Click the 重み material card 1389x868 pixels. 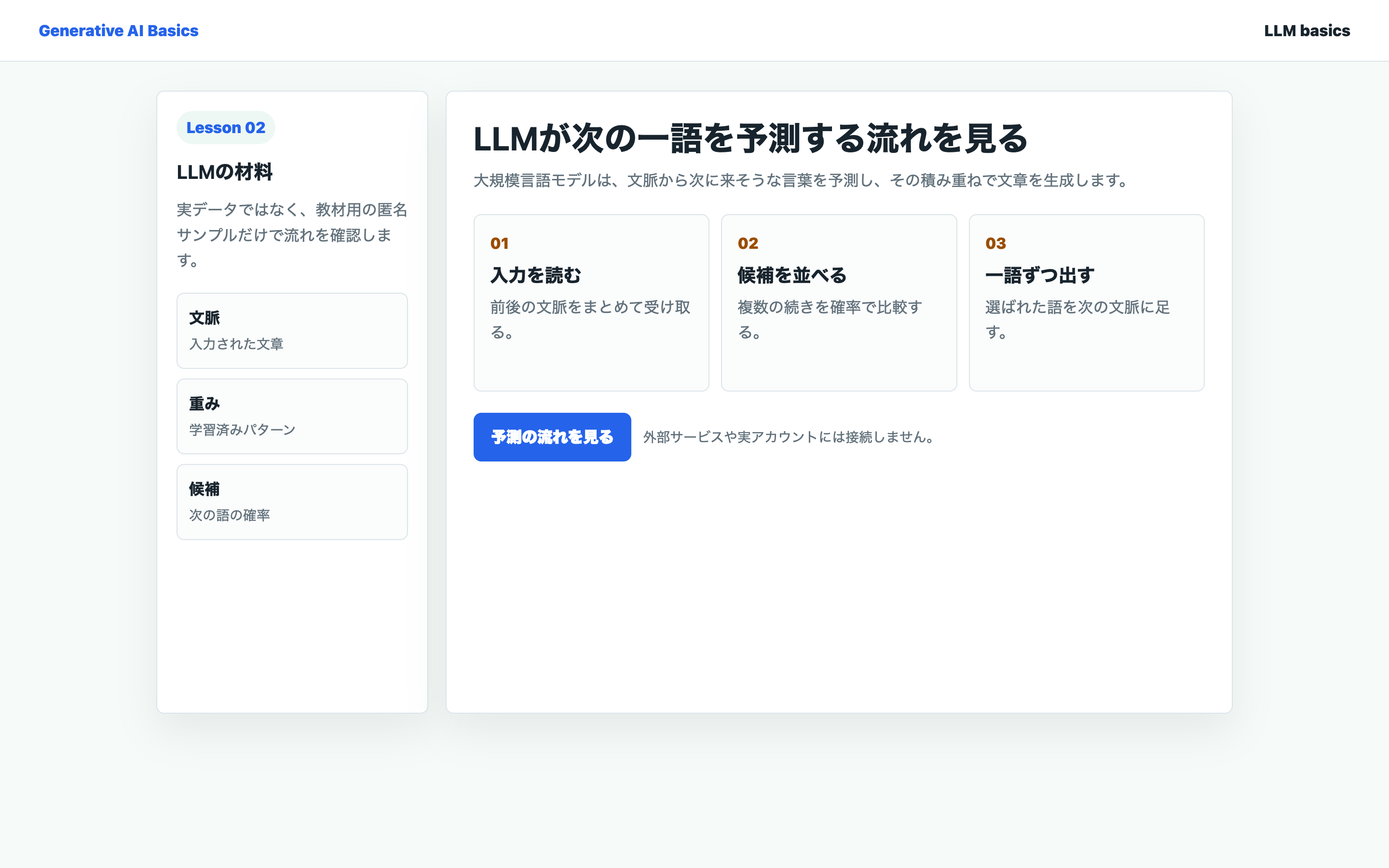pos(292,416)
